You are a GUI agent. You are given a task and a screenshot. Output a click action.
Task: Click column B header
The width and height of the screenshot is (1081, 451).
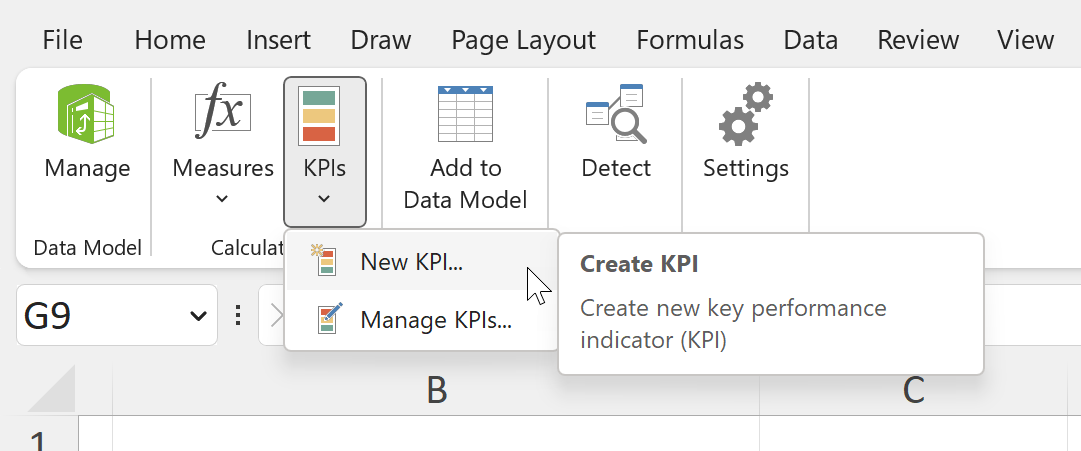(x=436, y=390)
